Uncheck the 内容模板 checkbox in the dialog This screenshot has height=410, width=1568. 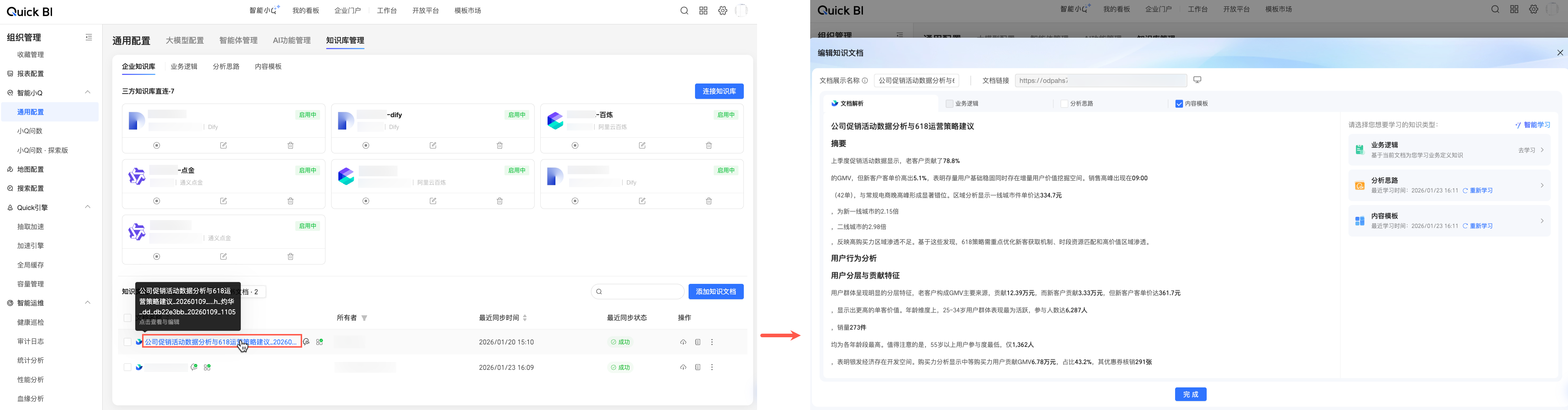tap(1178, 104)
